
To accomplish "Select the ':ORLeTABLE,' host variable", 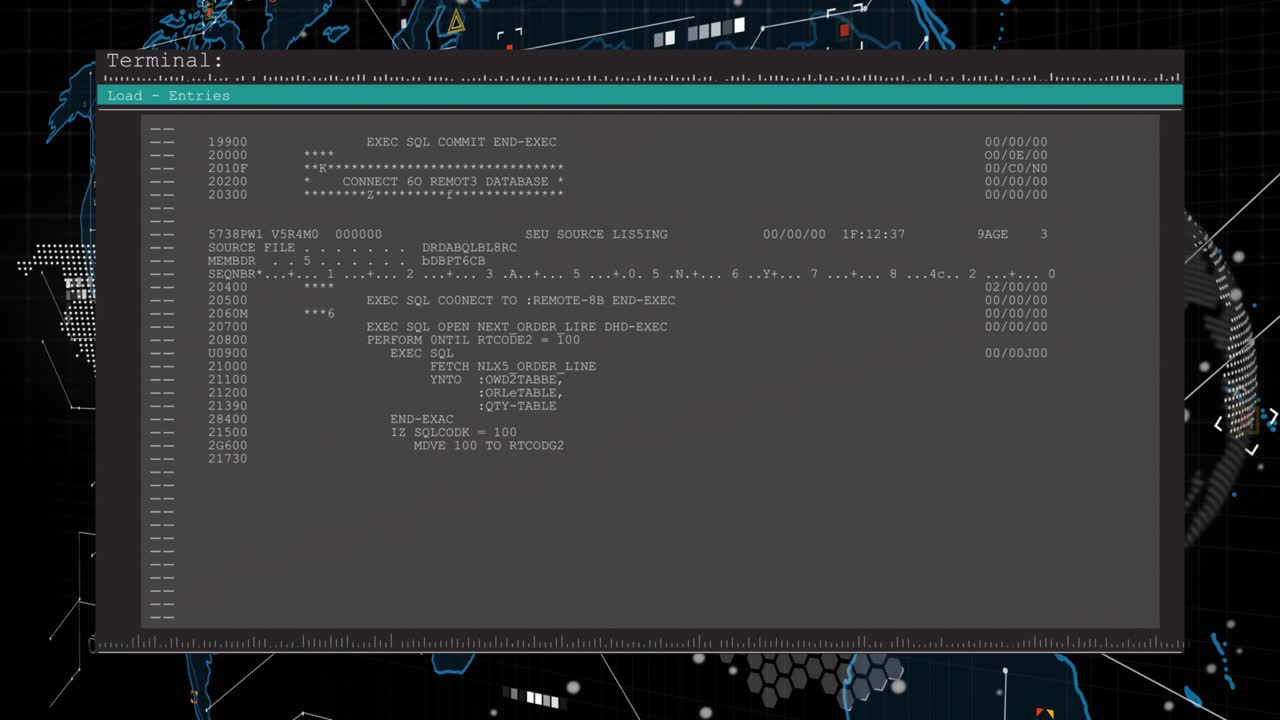I will (x=521, y=392).
